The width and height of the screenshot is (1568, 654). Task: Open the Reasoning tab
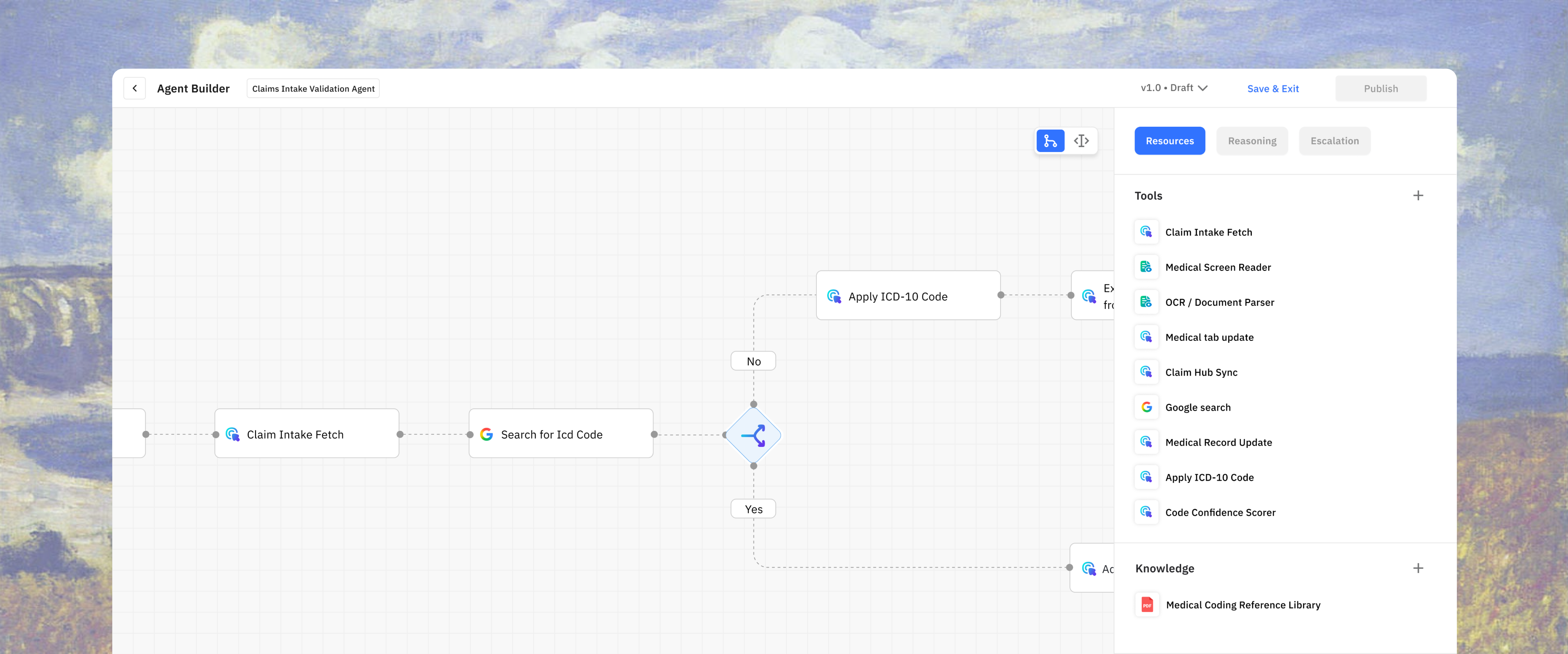(x=1251, y=141)
